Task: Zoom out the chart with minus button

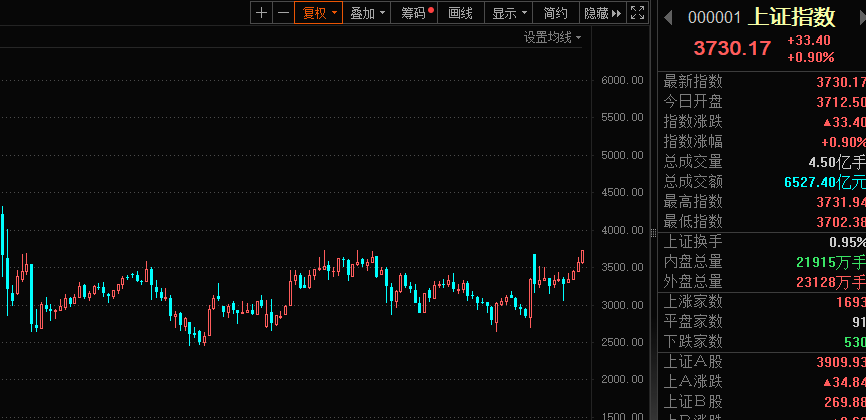Action: [283, 13]
